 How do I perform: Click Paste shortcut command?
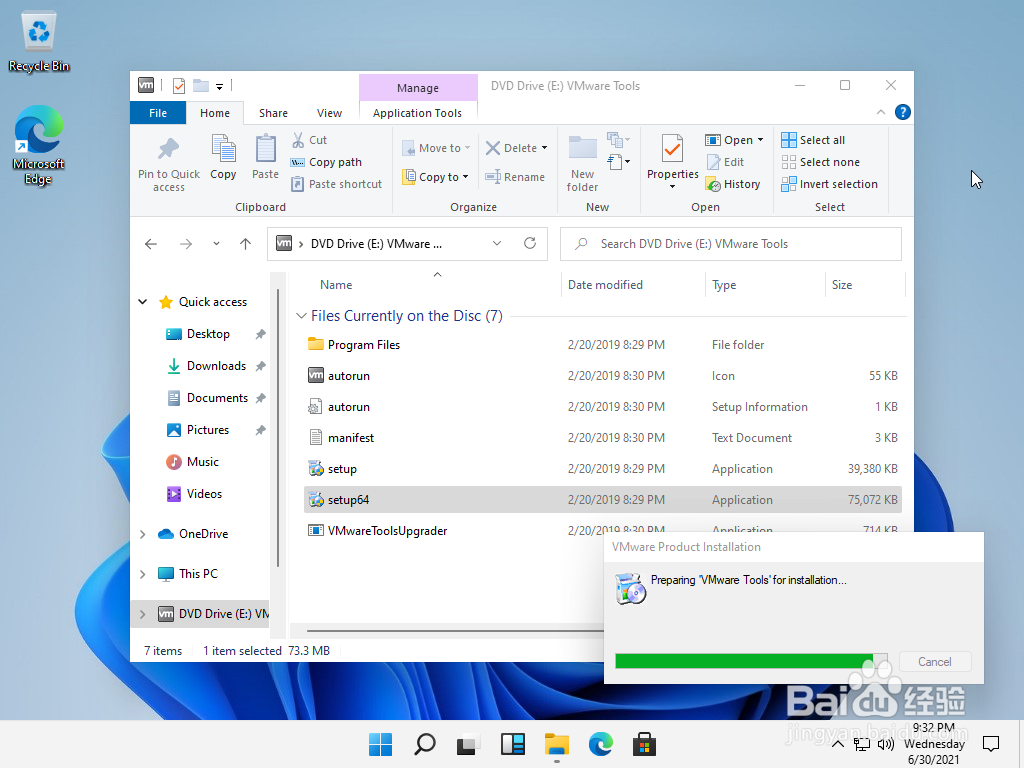tap(336, 184)
